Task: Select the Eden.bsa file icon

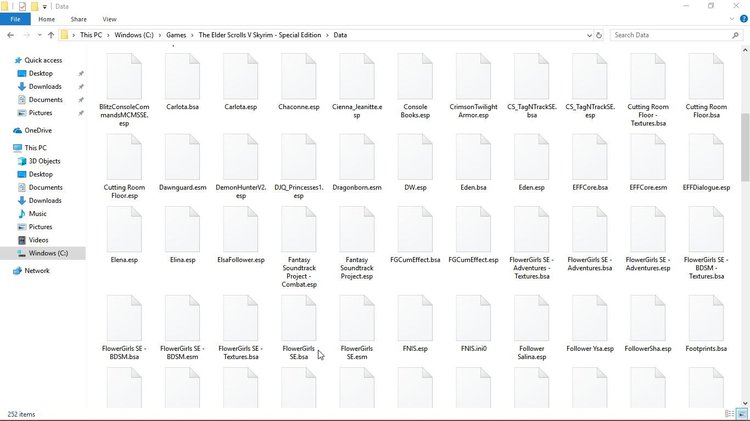Action: [474, 157]
